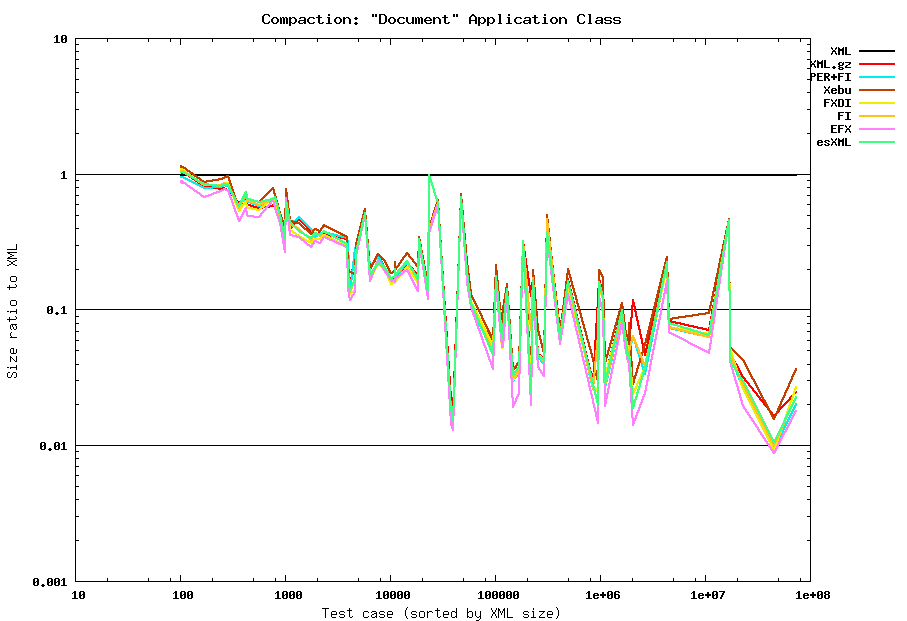This screenshot has width=907, height=621.
Task: Select the cyan PER+FI legend line sample
Action: click(876, 77)
